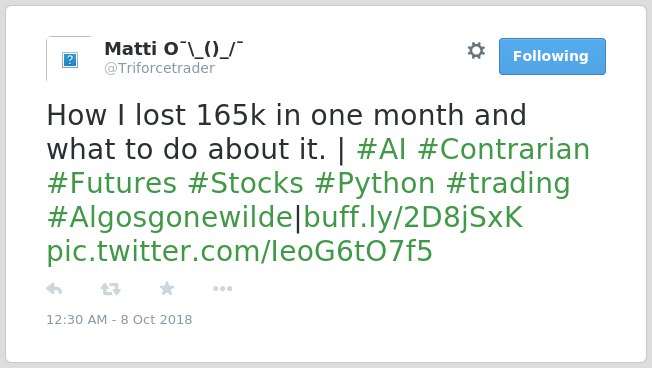Retweet this tweet using the retweet icon

(x=111, y=289)
